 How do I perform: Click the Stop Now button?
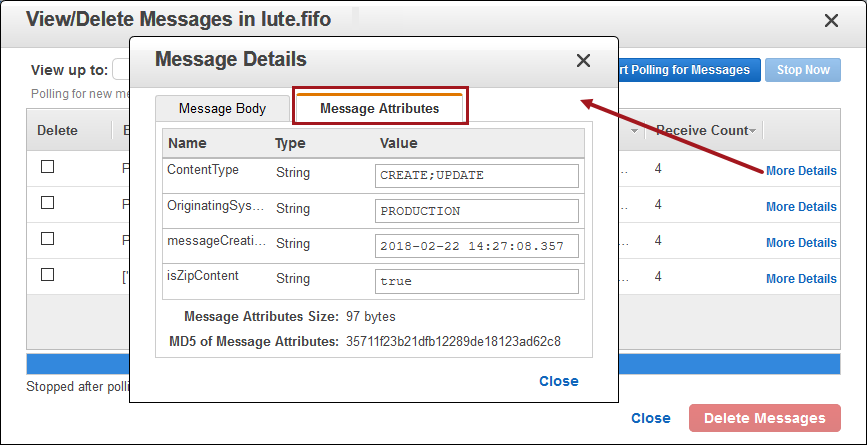(x=803, y=70)
